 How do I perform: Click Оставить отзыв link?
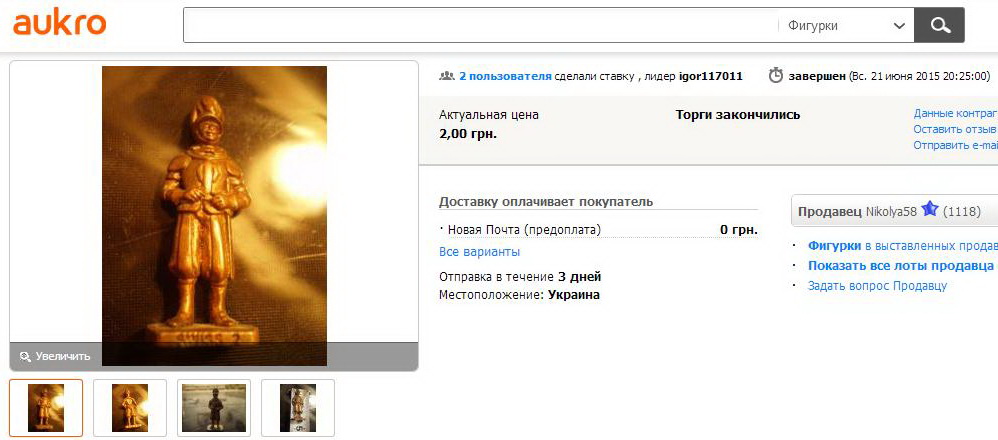(x=955, y=129)
